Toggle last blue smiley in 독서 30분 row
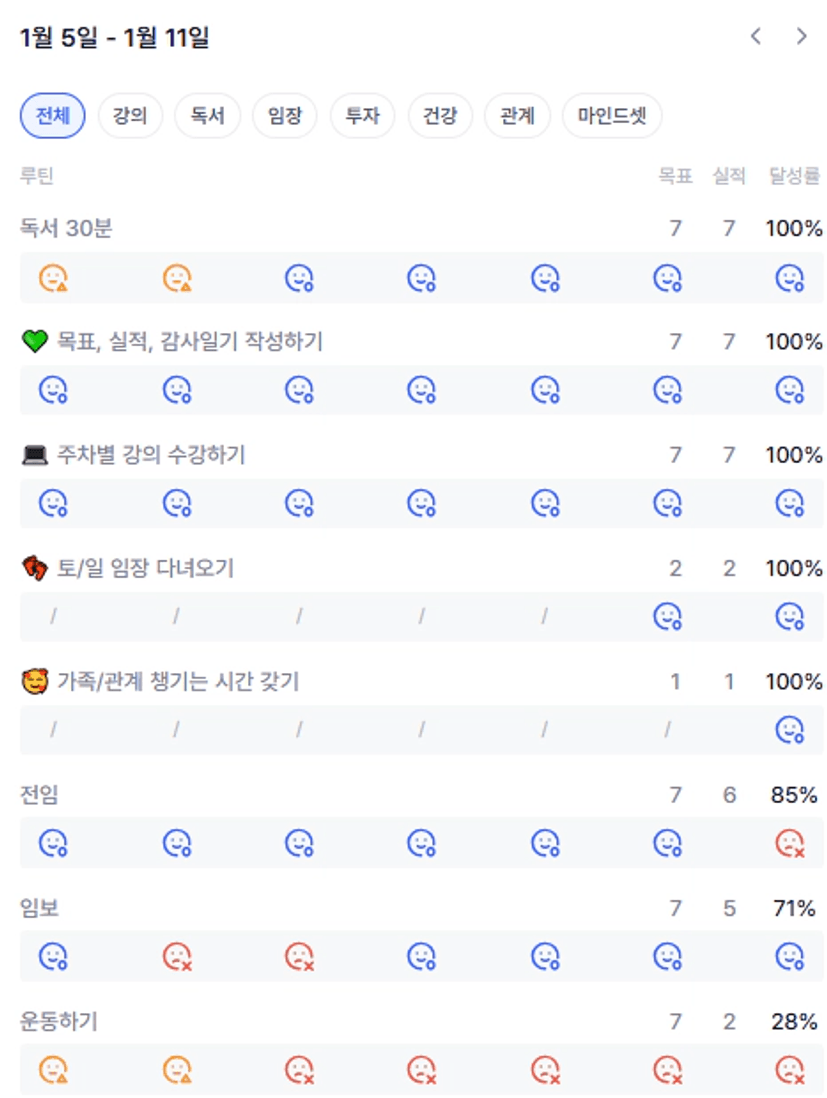 pos(790,278)
